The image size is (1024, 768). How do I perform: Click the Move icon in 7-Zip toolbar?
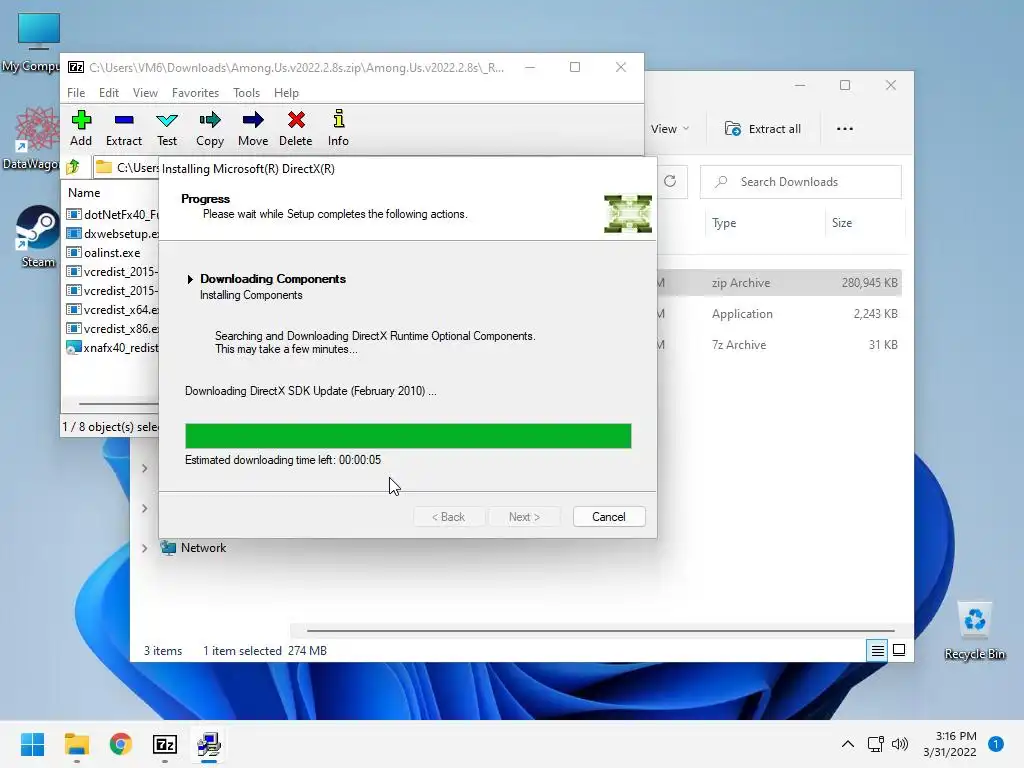(253, 128)
